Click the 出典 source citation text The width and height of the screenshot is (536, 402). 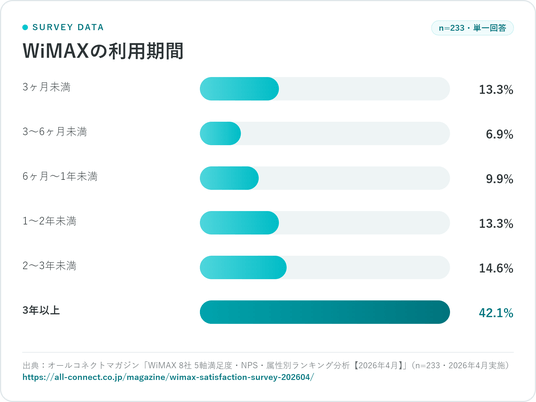266,365
